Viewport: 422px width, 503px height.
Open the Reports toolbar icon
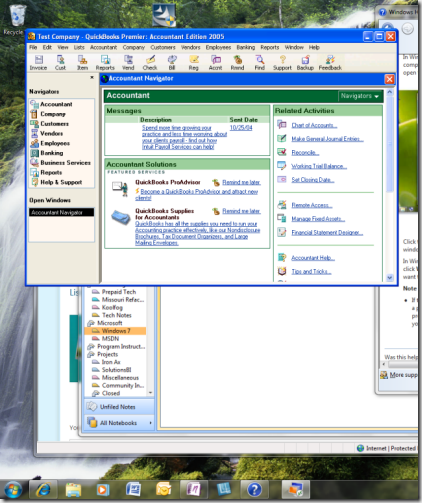pos(105,63)
